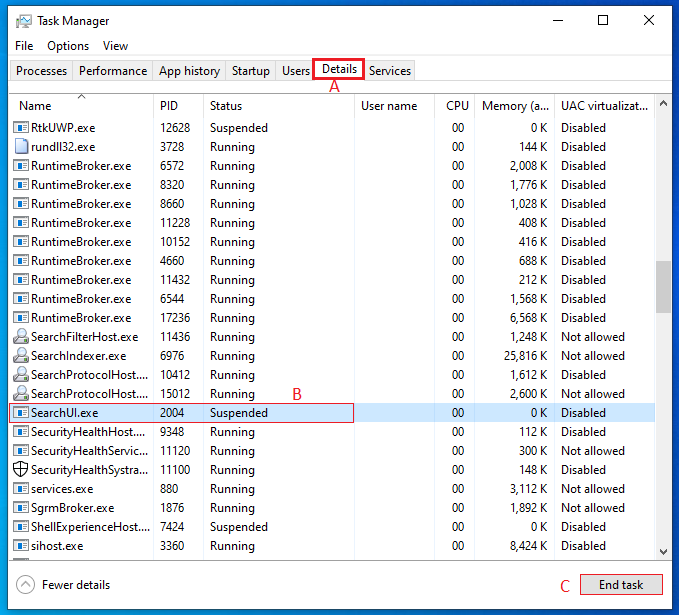
Task: Open the Options menu
Action: click(68, 46)
